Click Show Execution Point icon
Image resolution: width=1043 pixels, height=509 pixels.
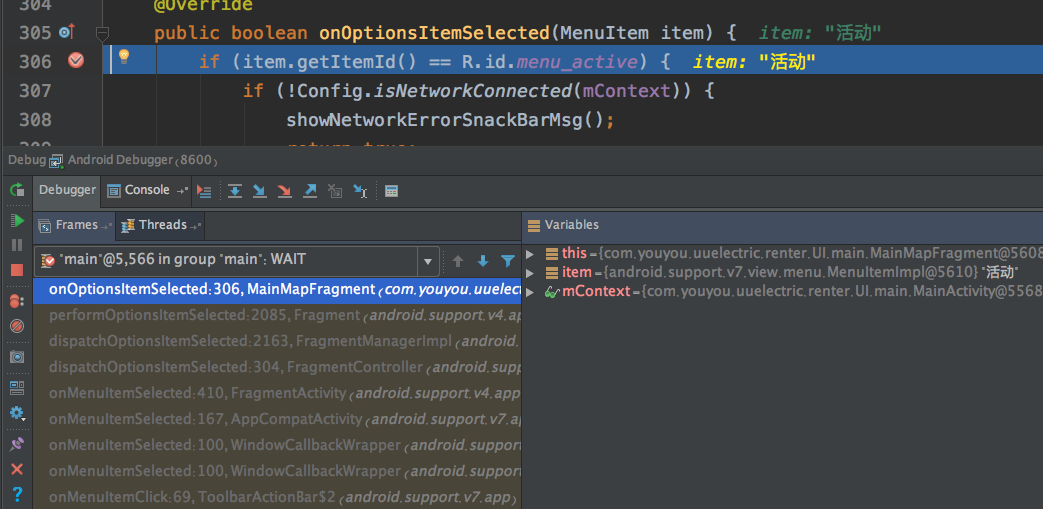click(204, 192)
